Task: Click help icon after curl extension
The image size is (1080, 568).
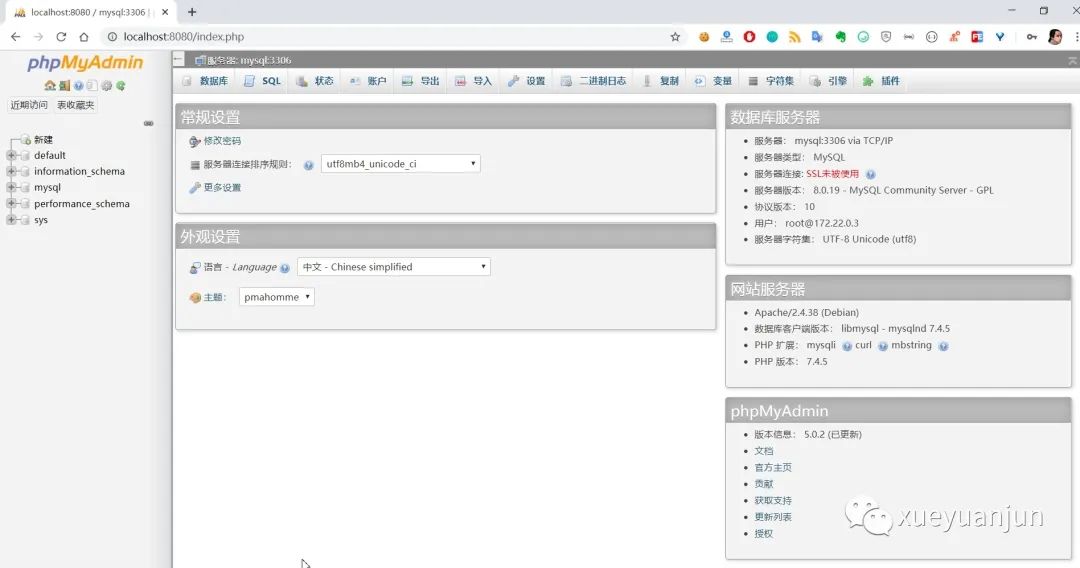Action: coord(882,346)
